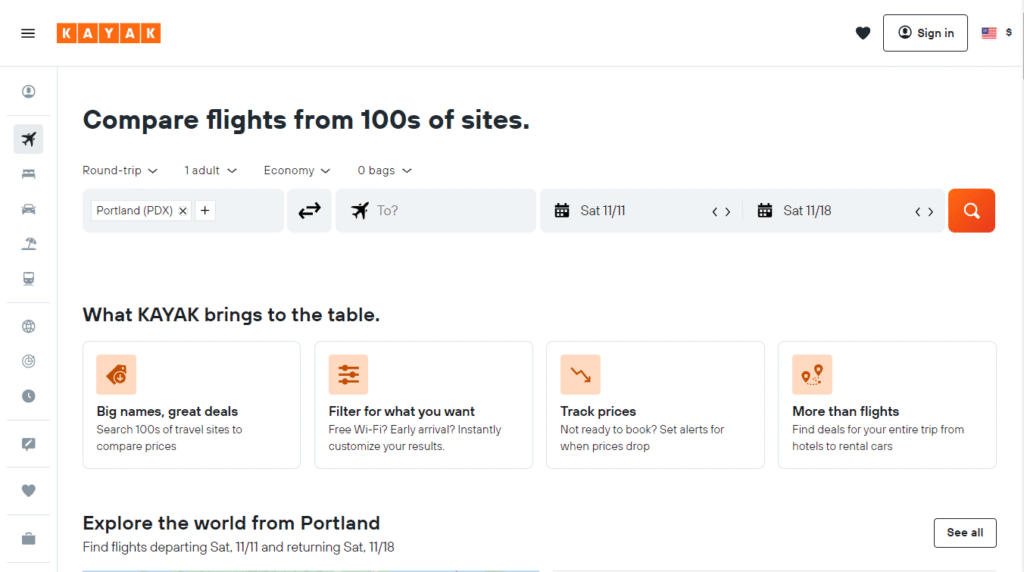The height and width of the screenshot is (572, 1024).
Task: Click See all for Portland destinations
Action: (964, 533)
